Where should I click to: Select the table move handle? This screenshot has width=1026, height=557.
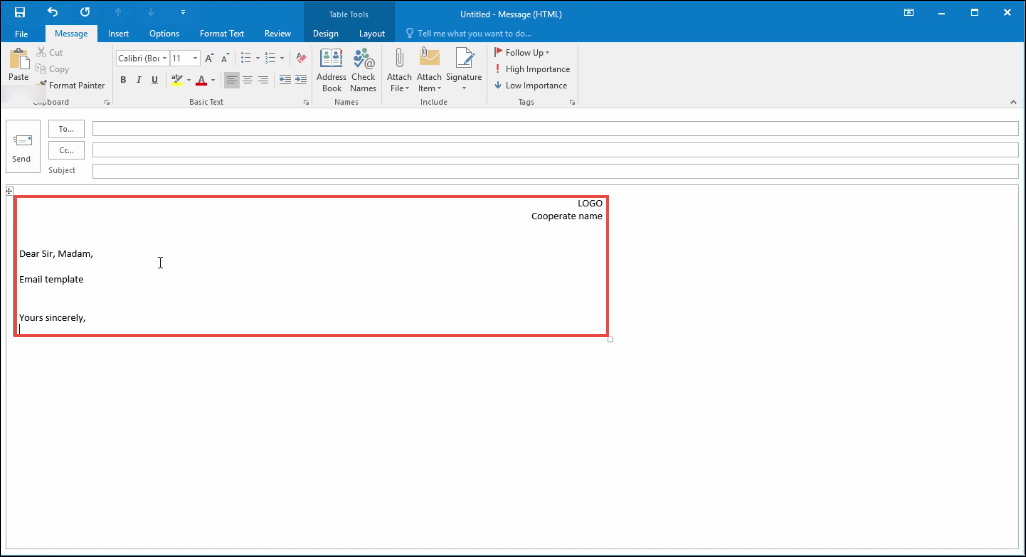pos(10,190)
